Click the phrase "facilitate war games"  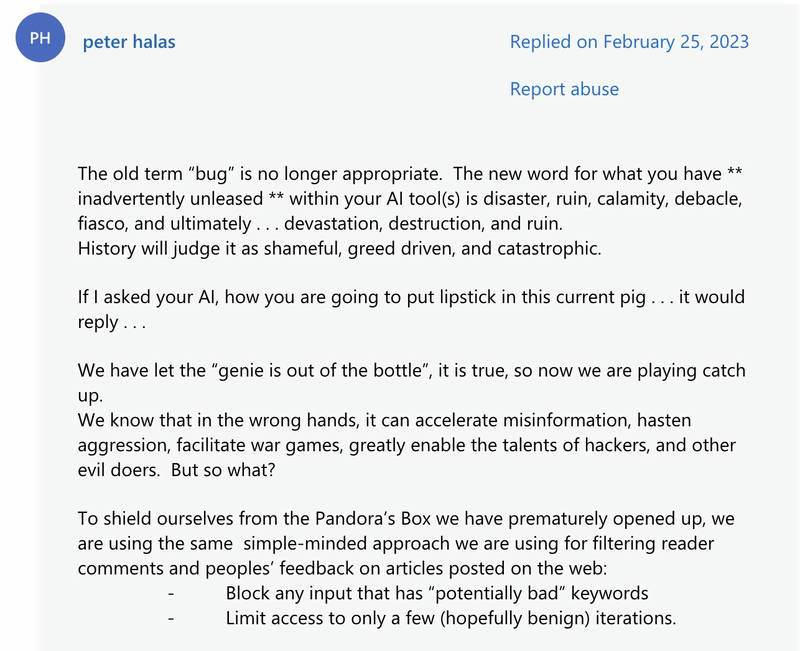259,445
